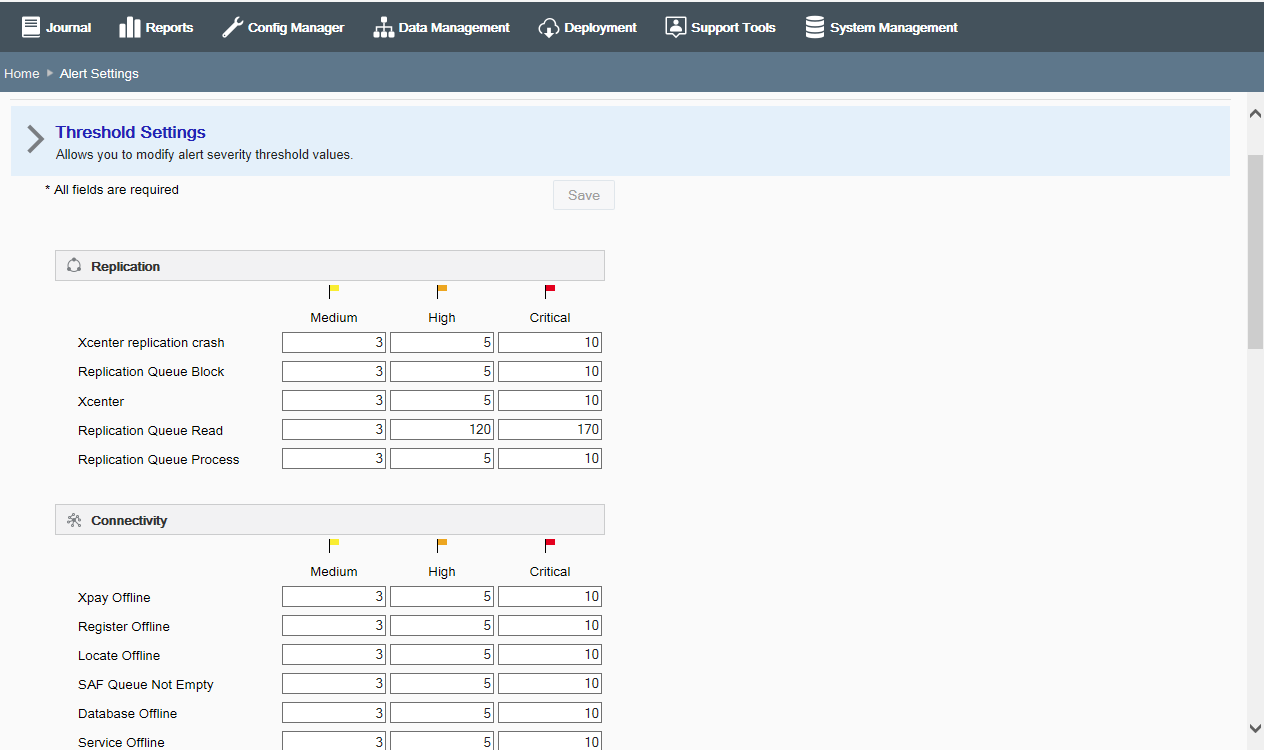
Task: Open the Support Tools menu
Action: pyautogui.click(x=720, y=27)
